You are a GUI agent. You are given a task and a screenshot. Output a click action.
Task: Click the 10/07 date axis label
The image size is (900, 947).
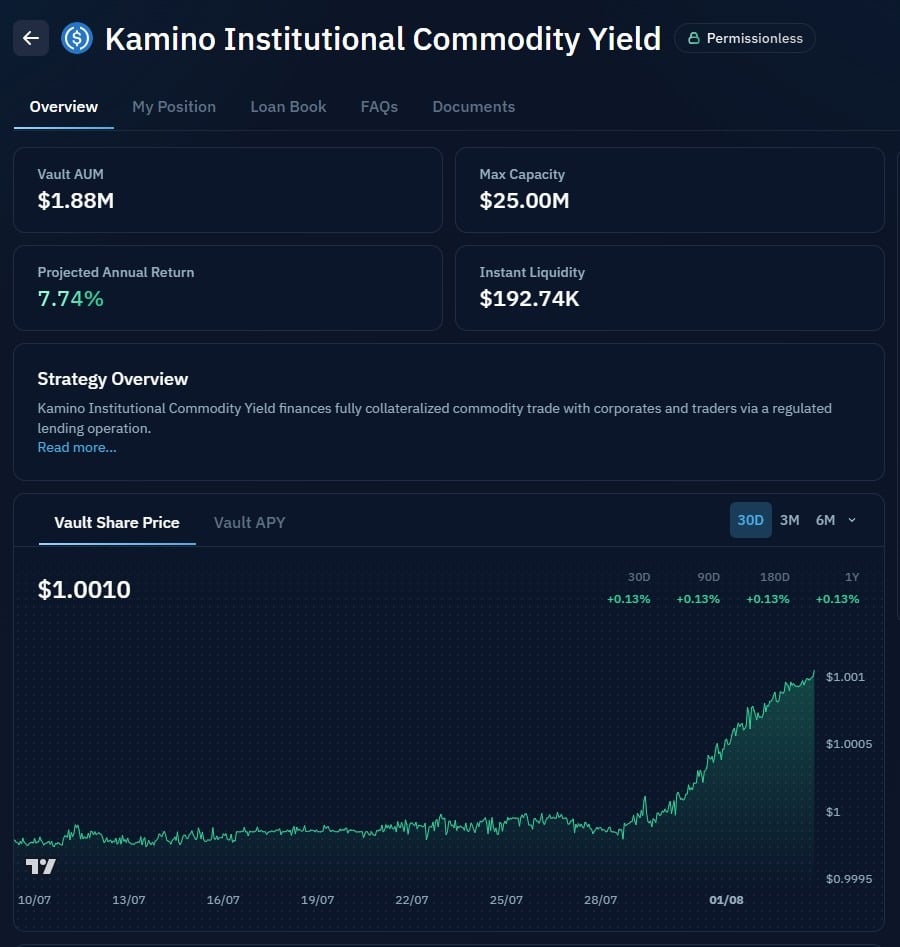(34, 900)
